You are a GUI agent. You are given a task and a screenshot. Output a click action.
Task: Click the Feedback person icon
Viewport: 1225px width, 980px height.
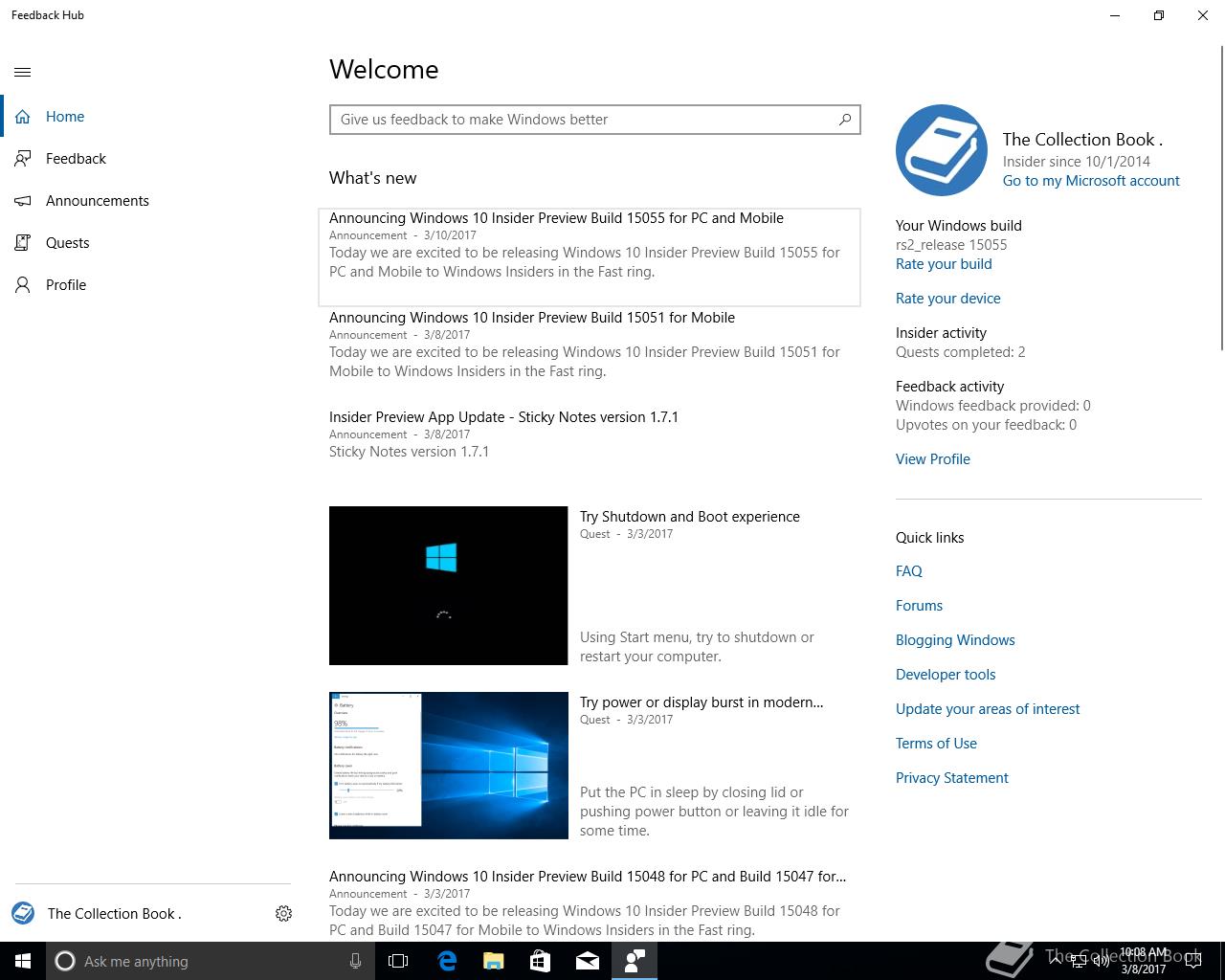click(x=23, y=159)
